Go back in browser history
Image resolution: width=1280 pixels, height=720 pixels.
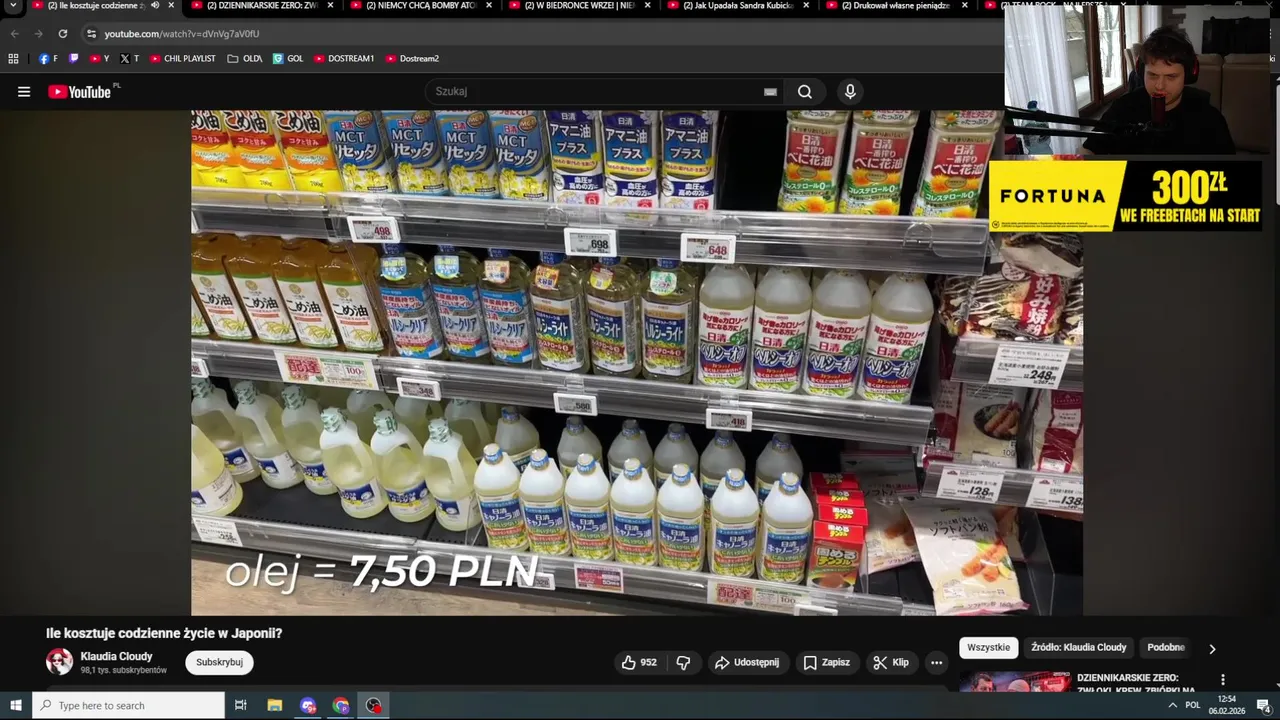pyautogui.click(x=15, y=34)
